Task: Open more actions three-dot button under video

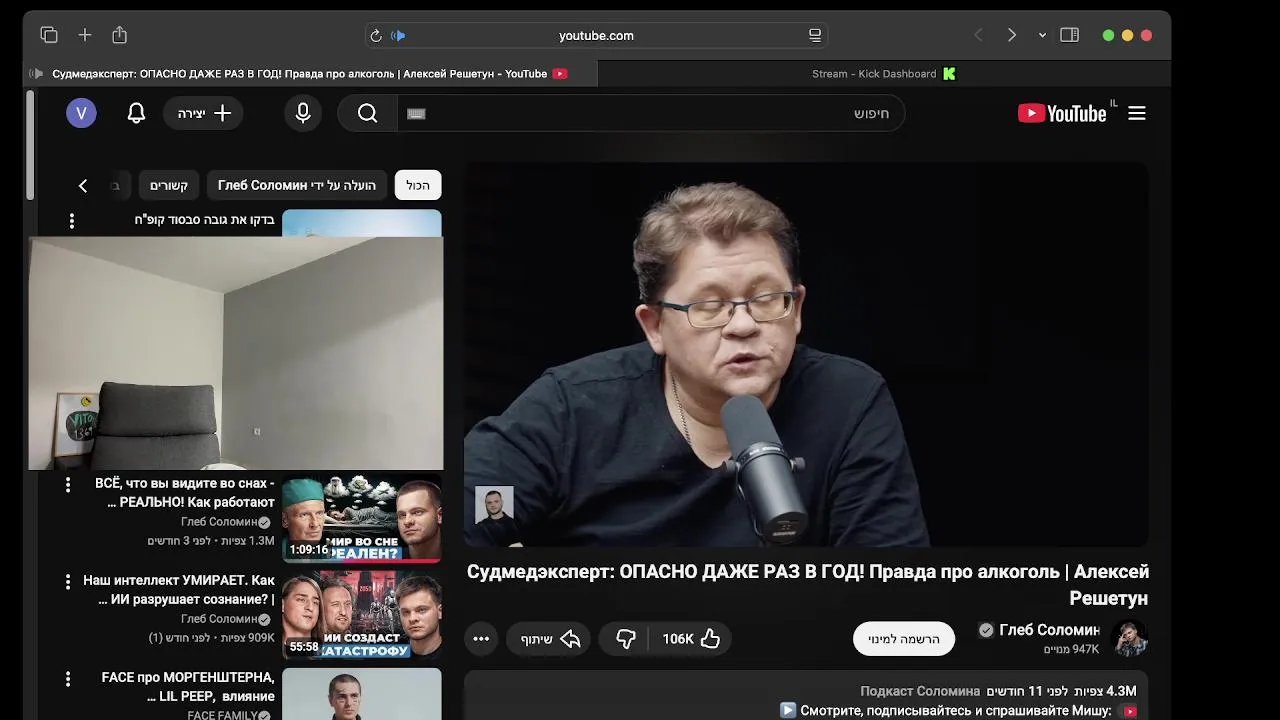Action: (x=481, y=639)
